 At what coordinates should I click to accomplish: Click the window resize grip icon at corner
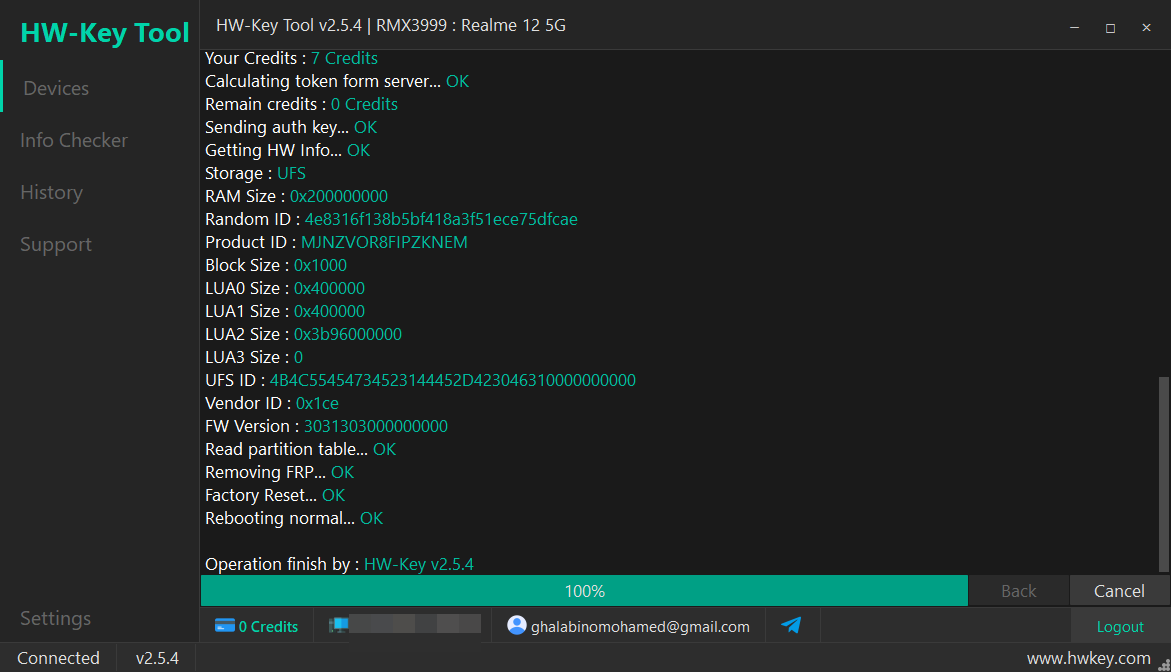pos(1164,665)
